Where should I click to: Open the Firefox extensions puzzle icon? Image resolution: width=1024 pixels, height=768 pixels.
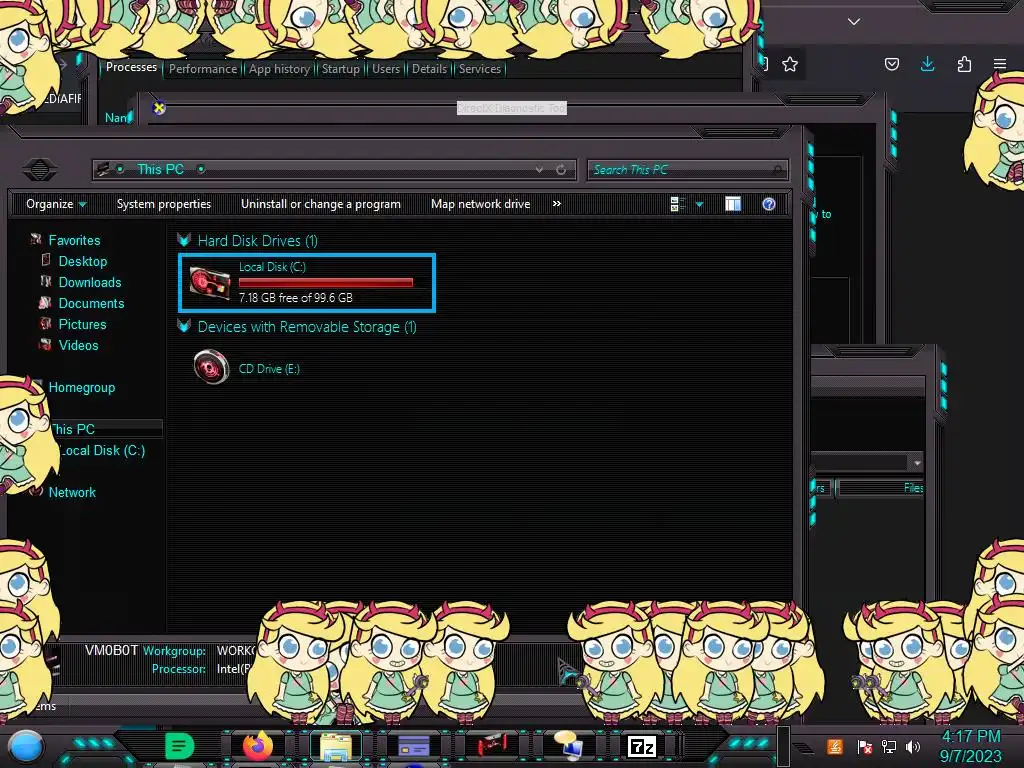coord(964,64)
